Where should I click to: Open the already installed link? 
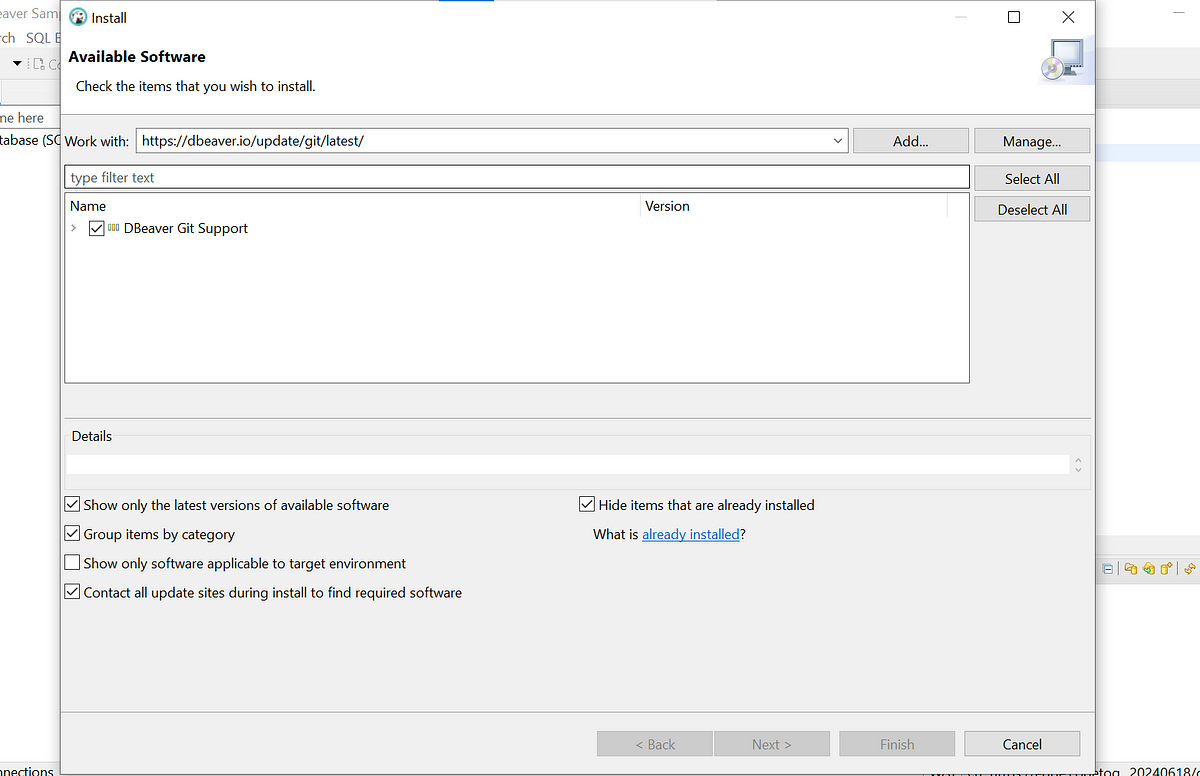pos(691,534)
